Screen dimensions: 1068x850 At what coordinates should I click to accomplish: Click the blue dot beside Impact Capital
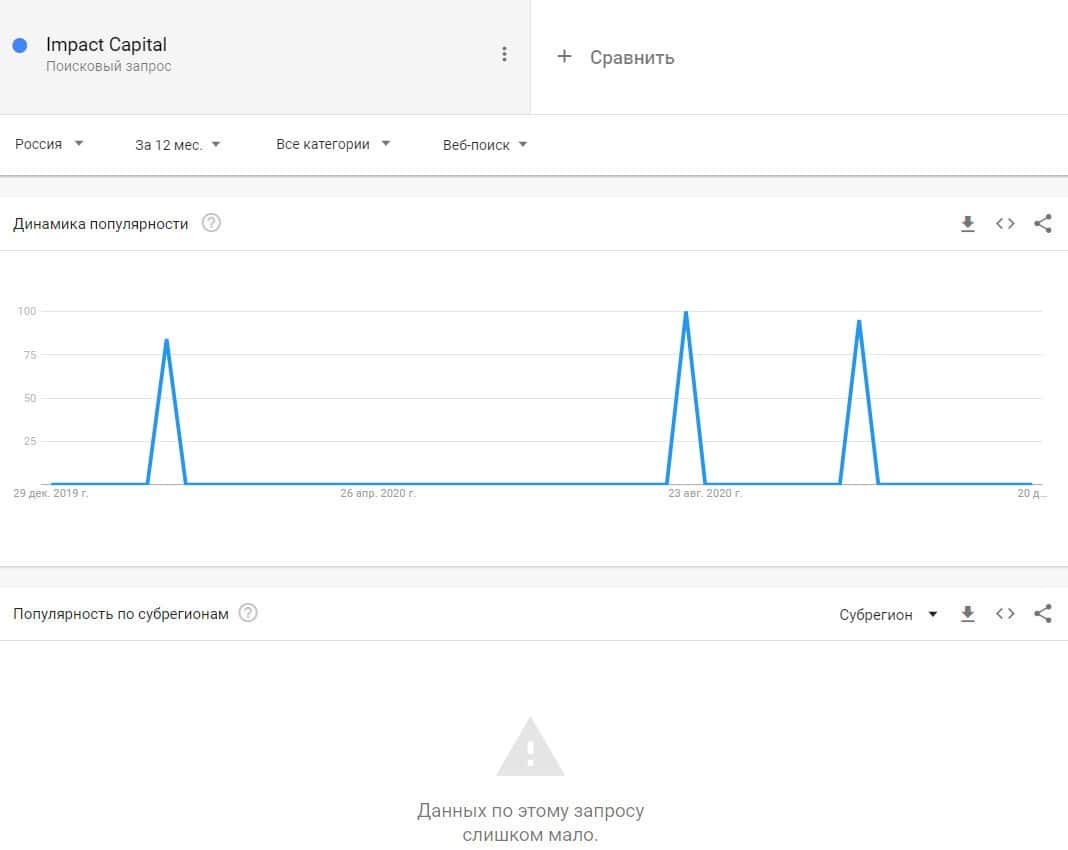[20, 46]
